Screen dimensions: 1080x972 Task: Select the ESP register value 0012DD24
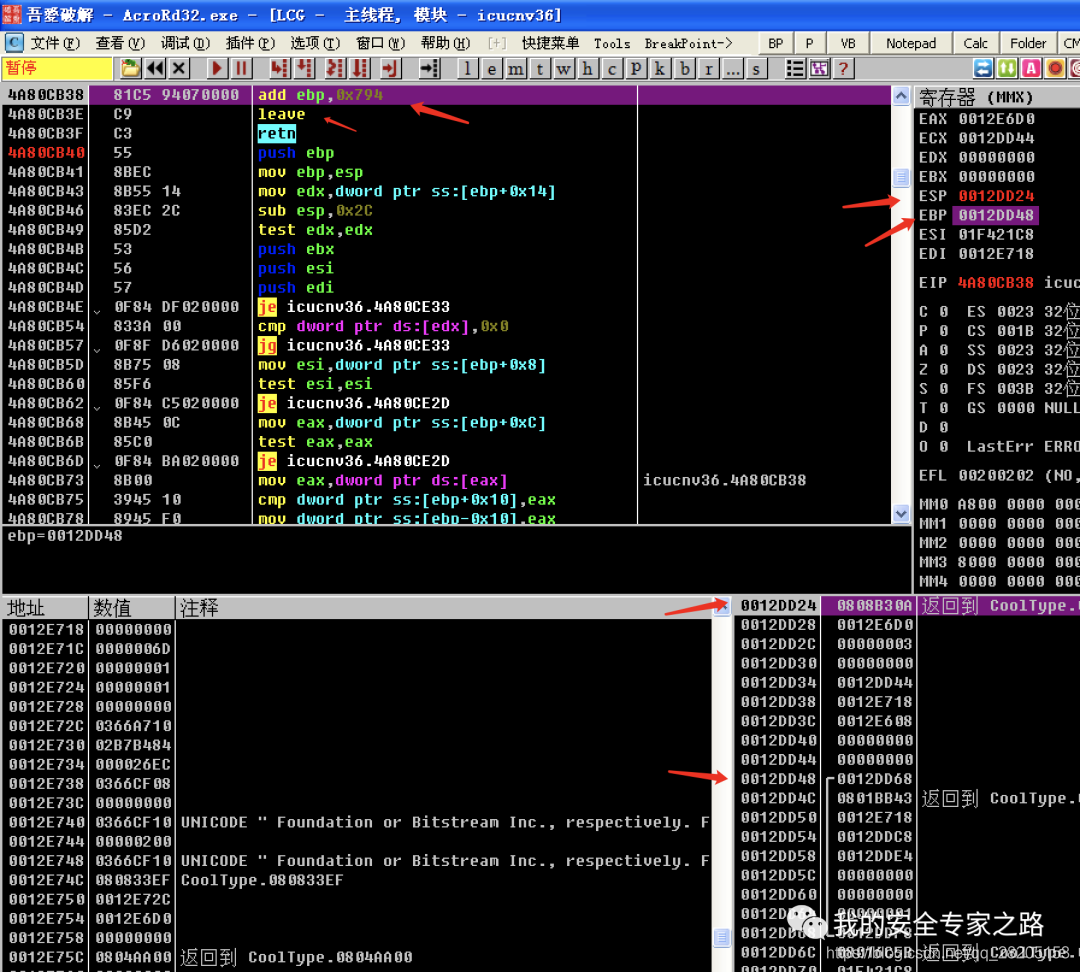(x=996, y=196)
